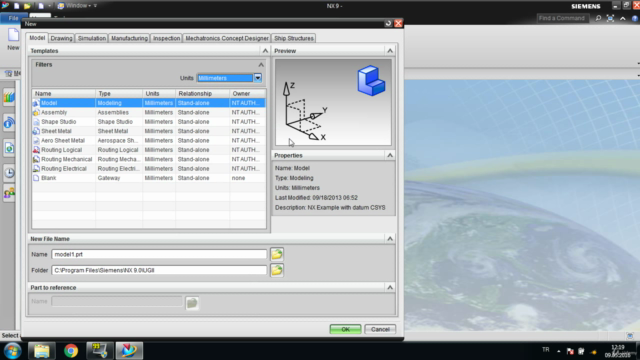The width and height of the screenshot is (640, 360).
Task: Sort templates by Name column header
Action: pyautogui.click(x=64, y=93)
